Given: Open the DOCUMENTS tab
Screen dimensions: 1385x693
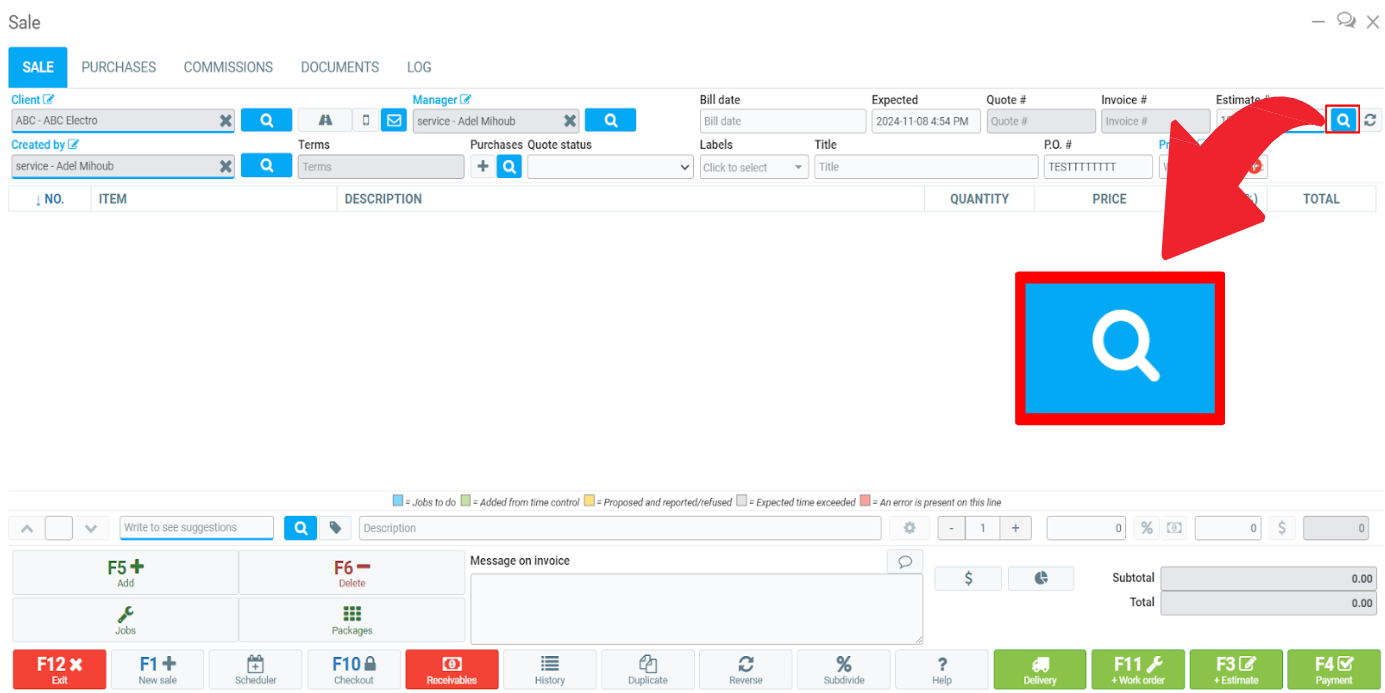Looking at the screenshot, I should tap(340, 67).
